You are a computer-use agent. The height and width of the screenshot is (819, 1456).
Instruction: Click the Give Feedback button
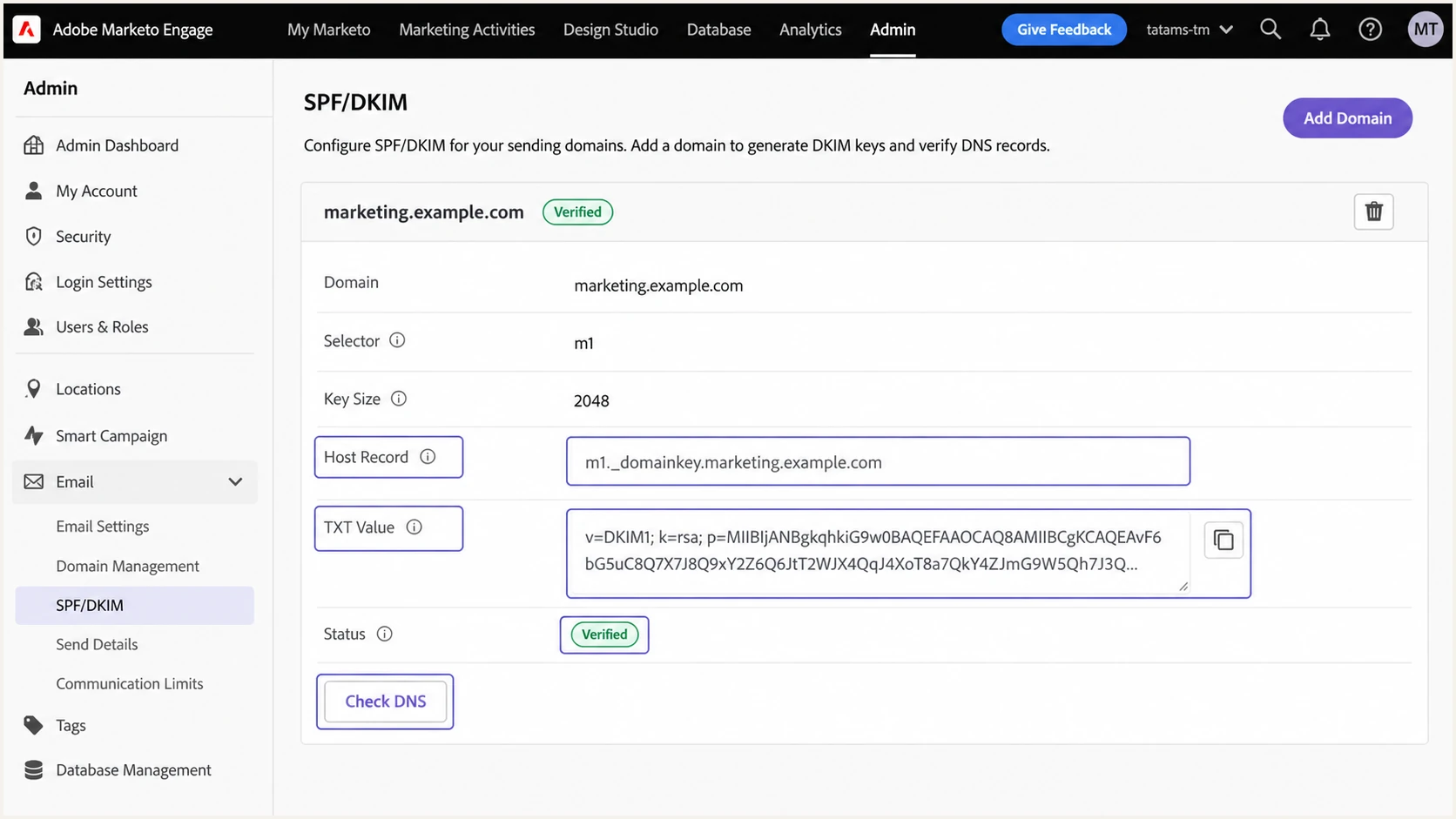(1064, 30)
